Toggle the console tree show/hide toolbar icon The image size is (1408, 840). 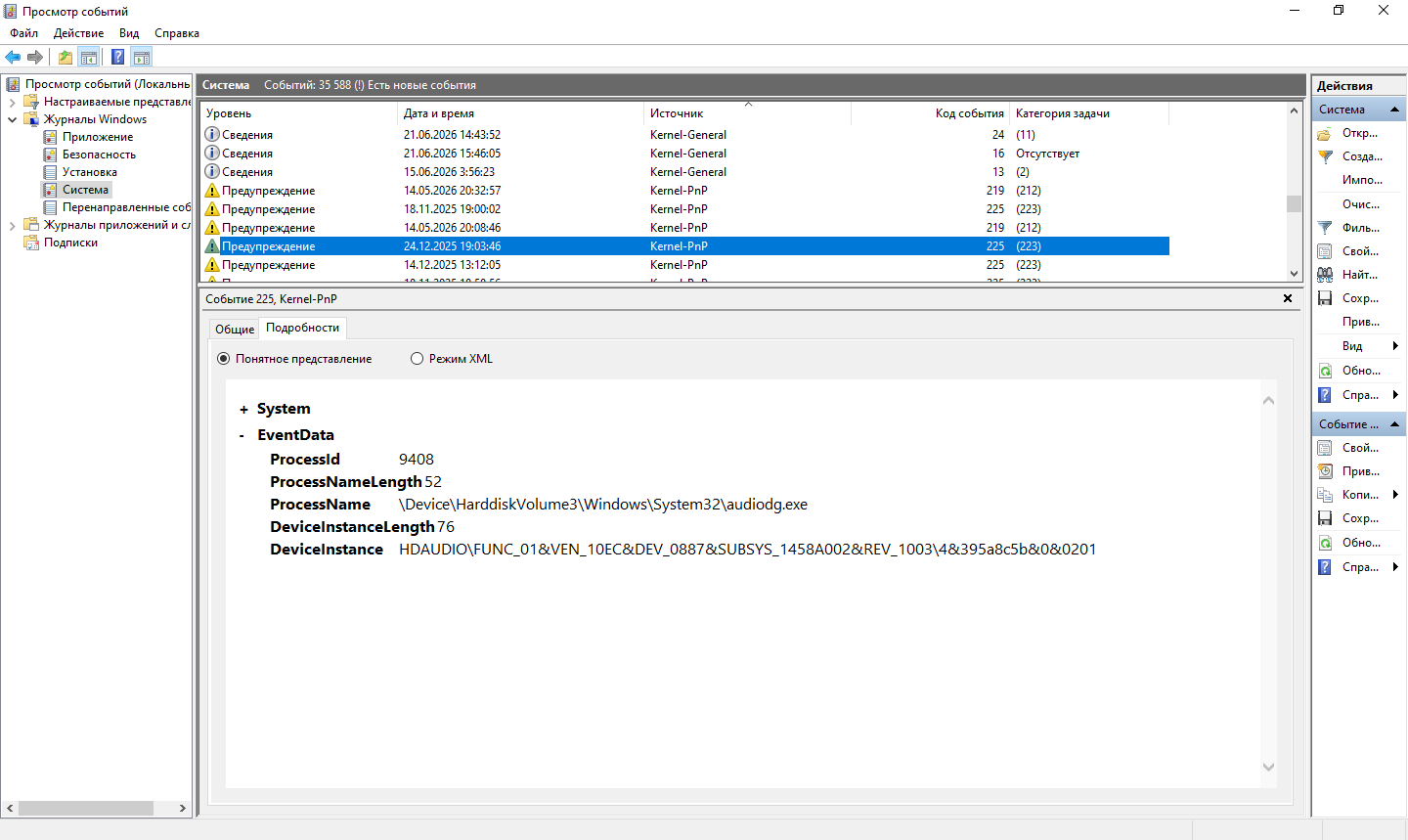pos(89,57)
